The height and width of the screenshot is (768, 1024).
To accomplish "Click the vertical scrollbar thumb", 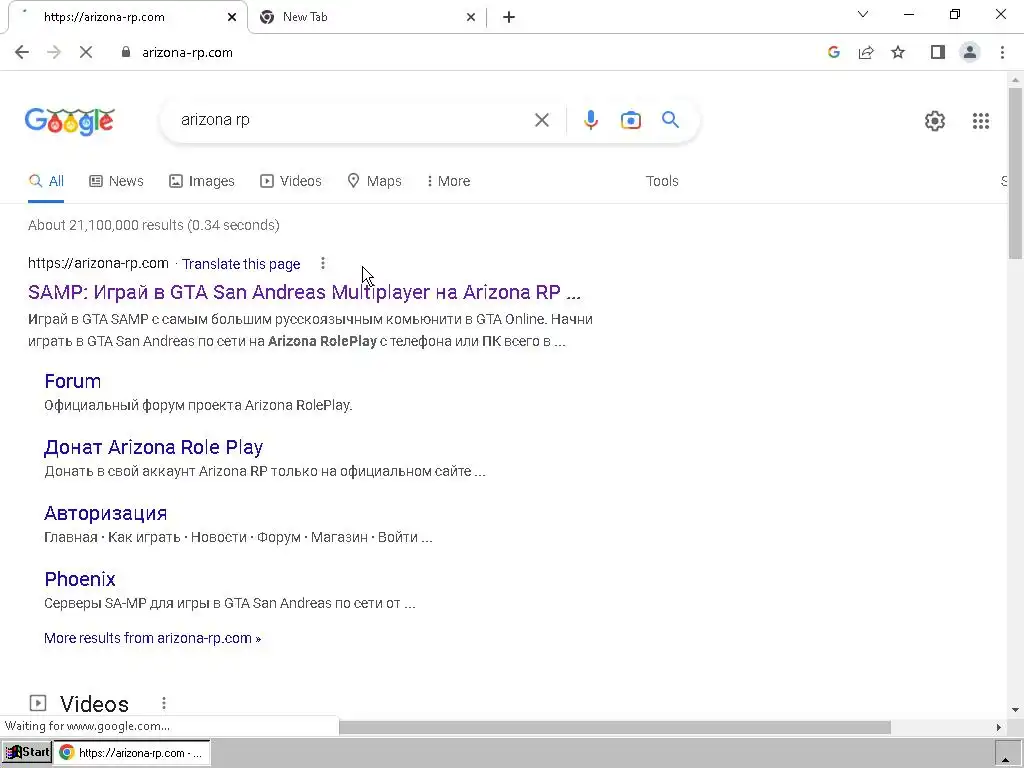I will [x=1015, y=173].
